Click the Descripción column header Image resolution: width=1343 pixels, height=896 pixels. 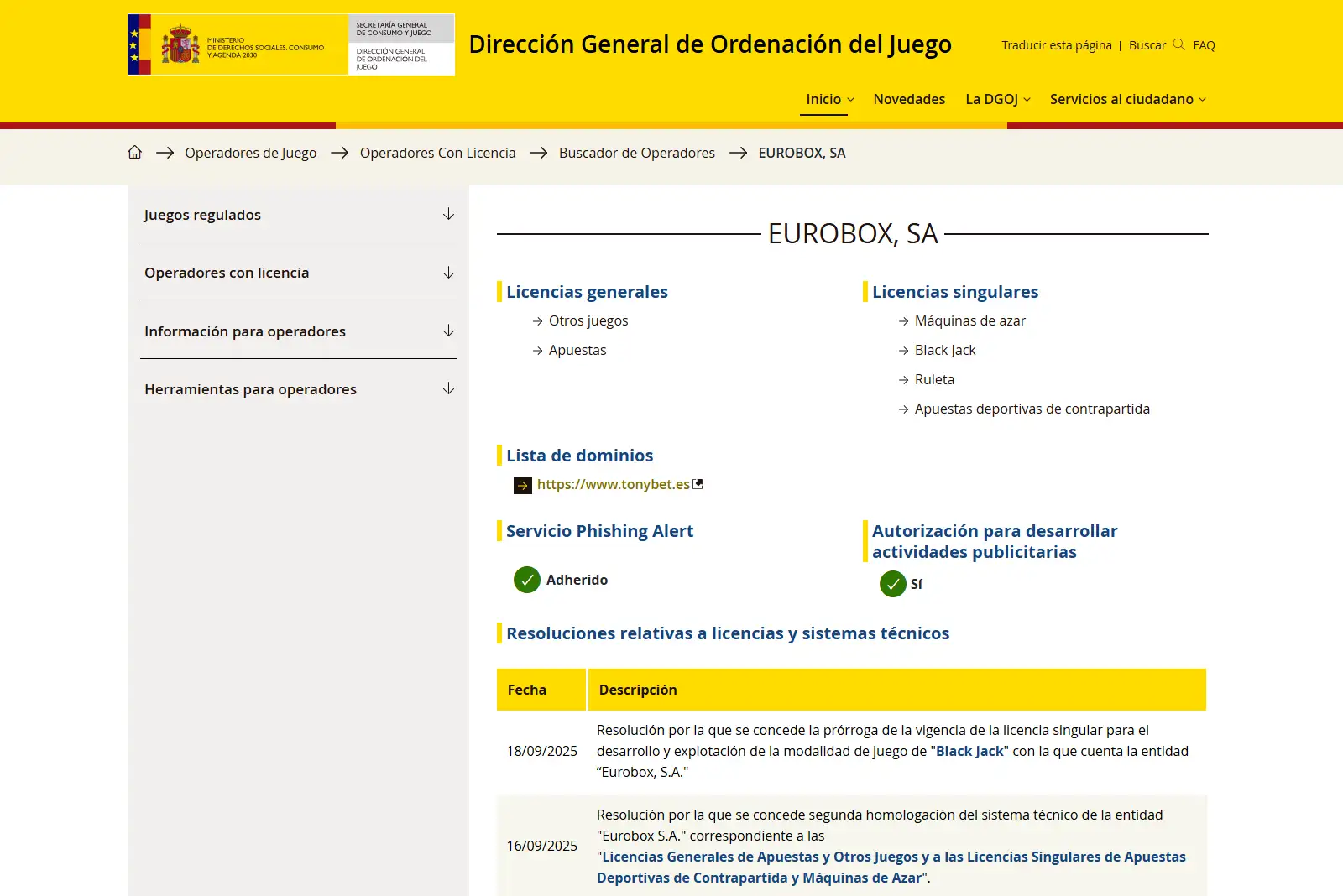[897, 690]
